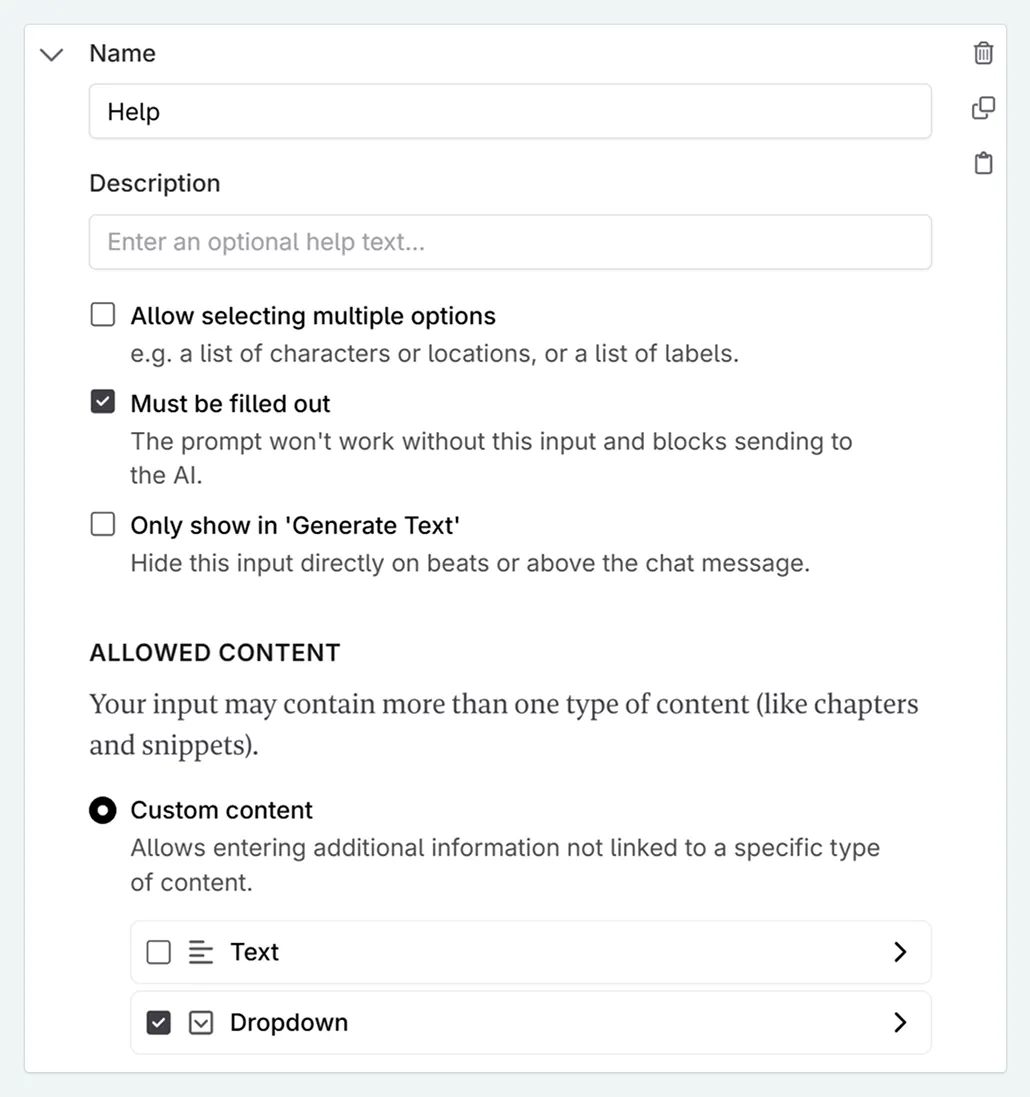Click the trash delete icon

tap(983, 54)
